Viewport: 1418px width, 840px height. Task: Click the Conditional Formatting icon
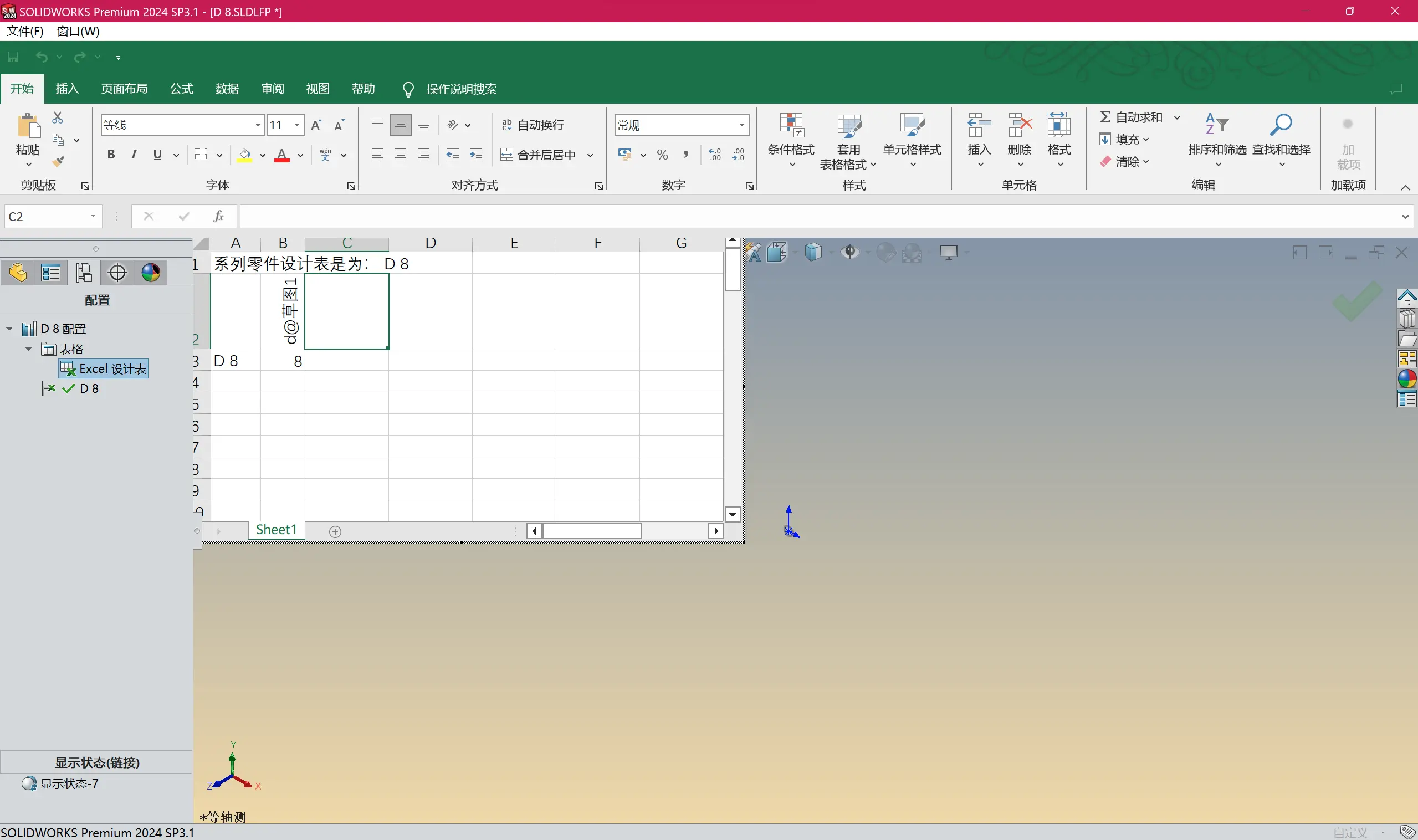[x=791, y=126]
